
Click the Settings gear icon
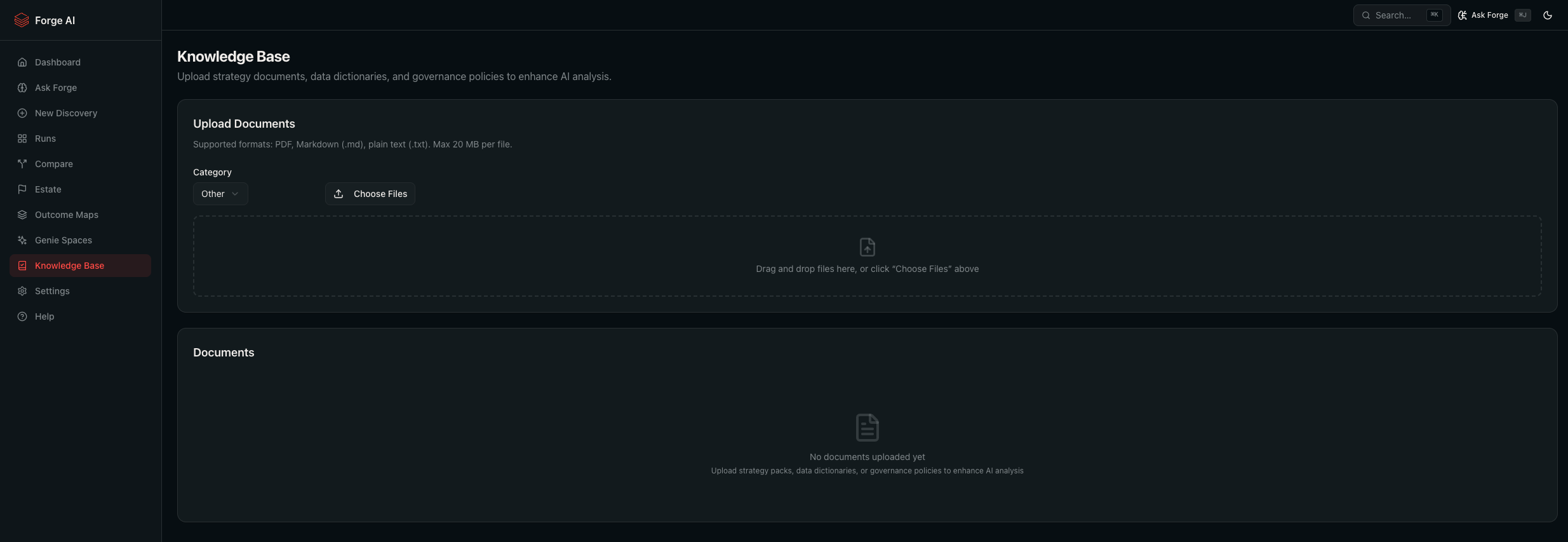(x=22, y=291)
